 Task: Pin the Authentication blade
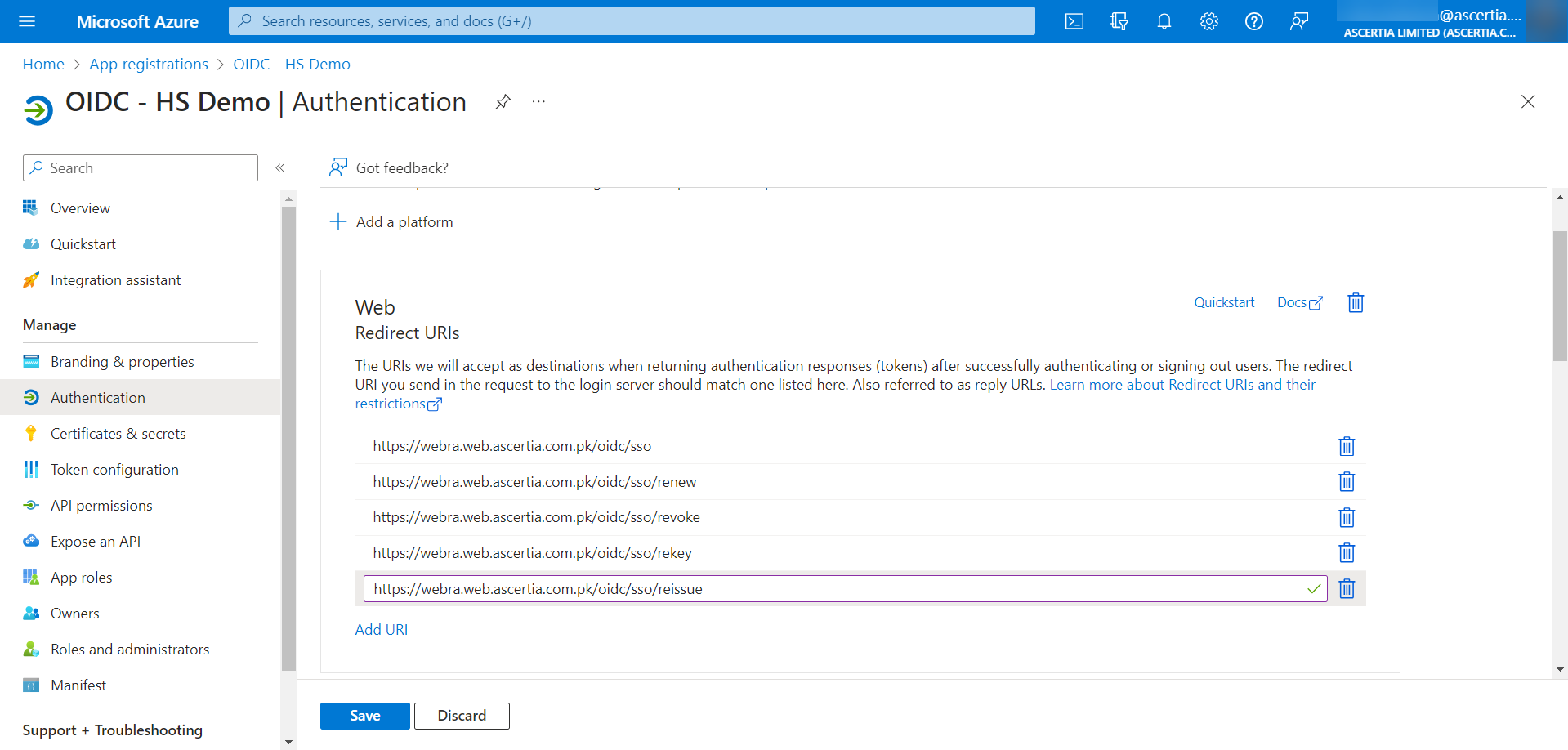click(503, 102)
